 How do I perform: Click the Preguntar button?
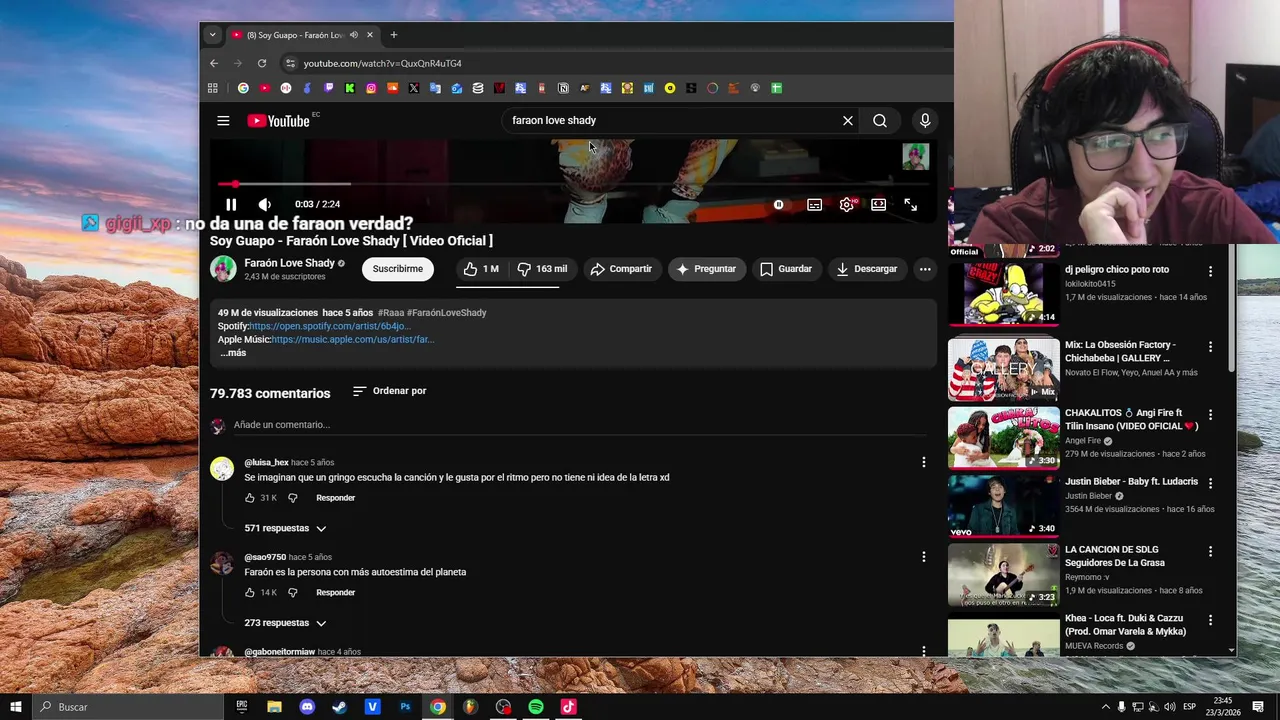pyautogui.click(x=706, y=269)
